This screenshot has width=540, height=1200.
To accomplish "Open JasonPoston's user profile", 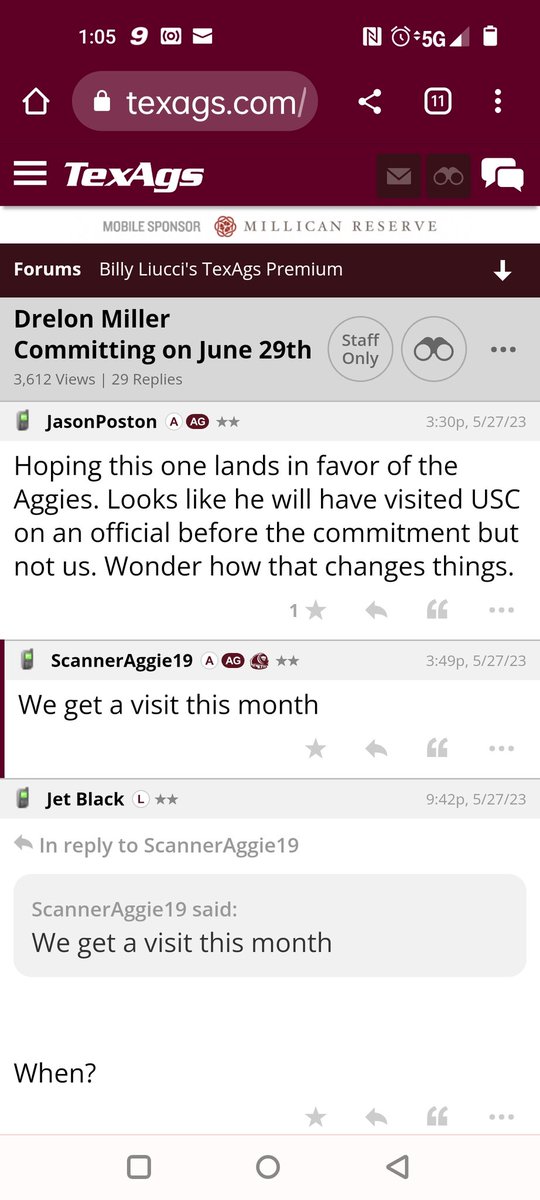I will pos(101,422).
